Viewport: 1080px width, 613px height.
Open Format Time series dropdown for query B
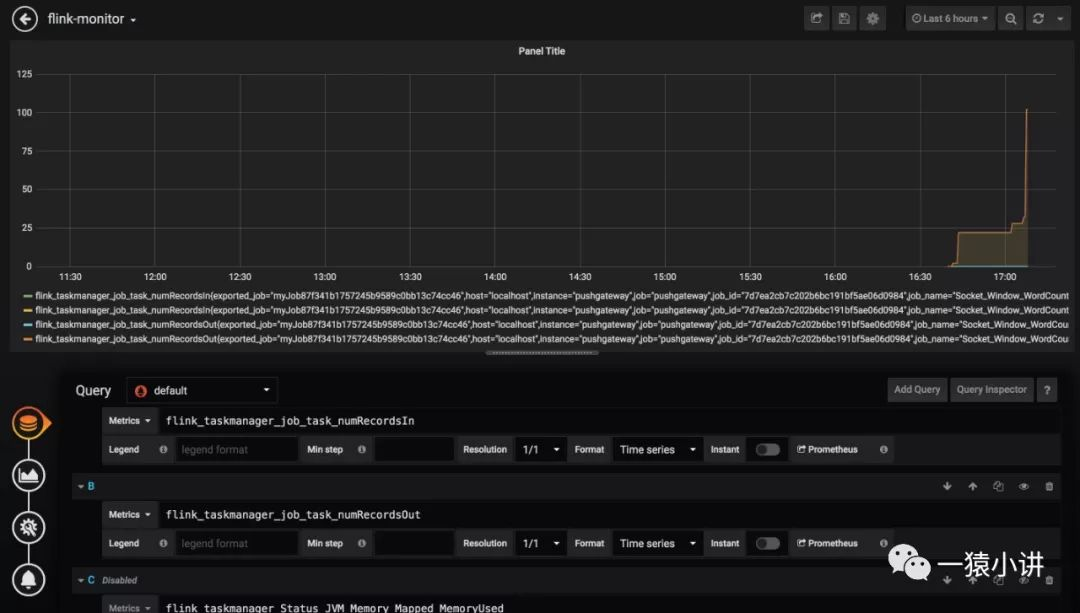[x=658, y=543]
